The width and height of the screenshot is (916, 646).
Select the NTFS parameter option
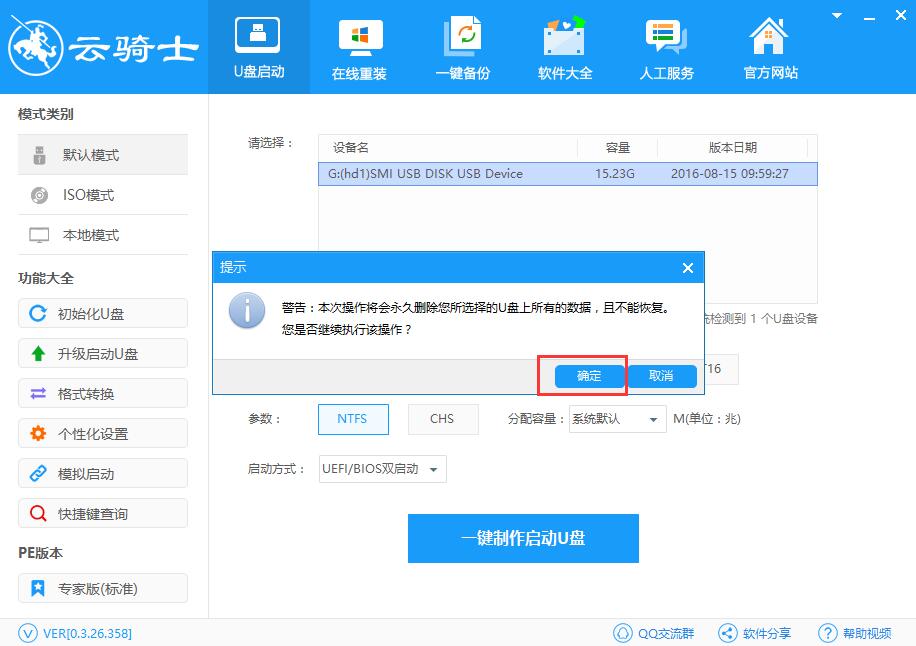click(x=353, y=419)
